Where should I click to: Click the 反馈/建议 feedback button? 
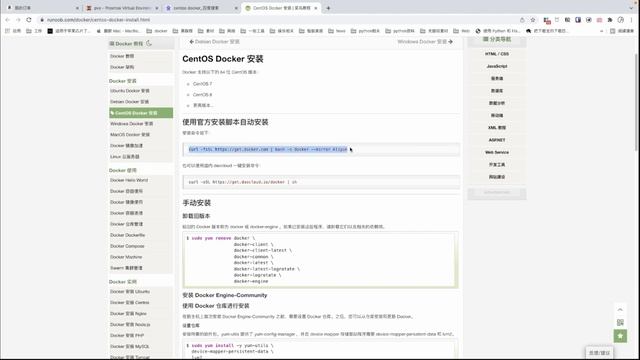coord(599,353)
